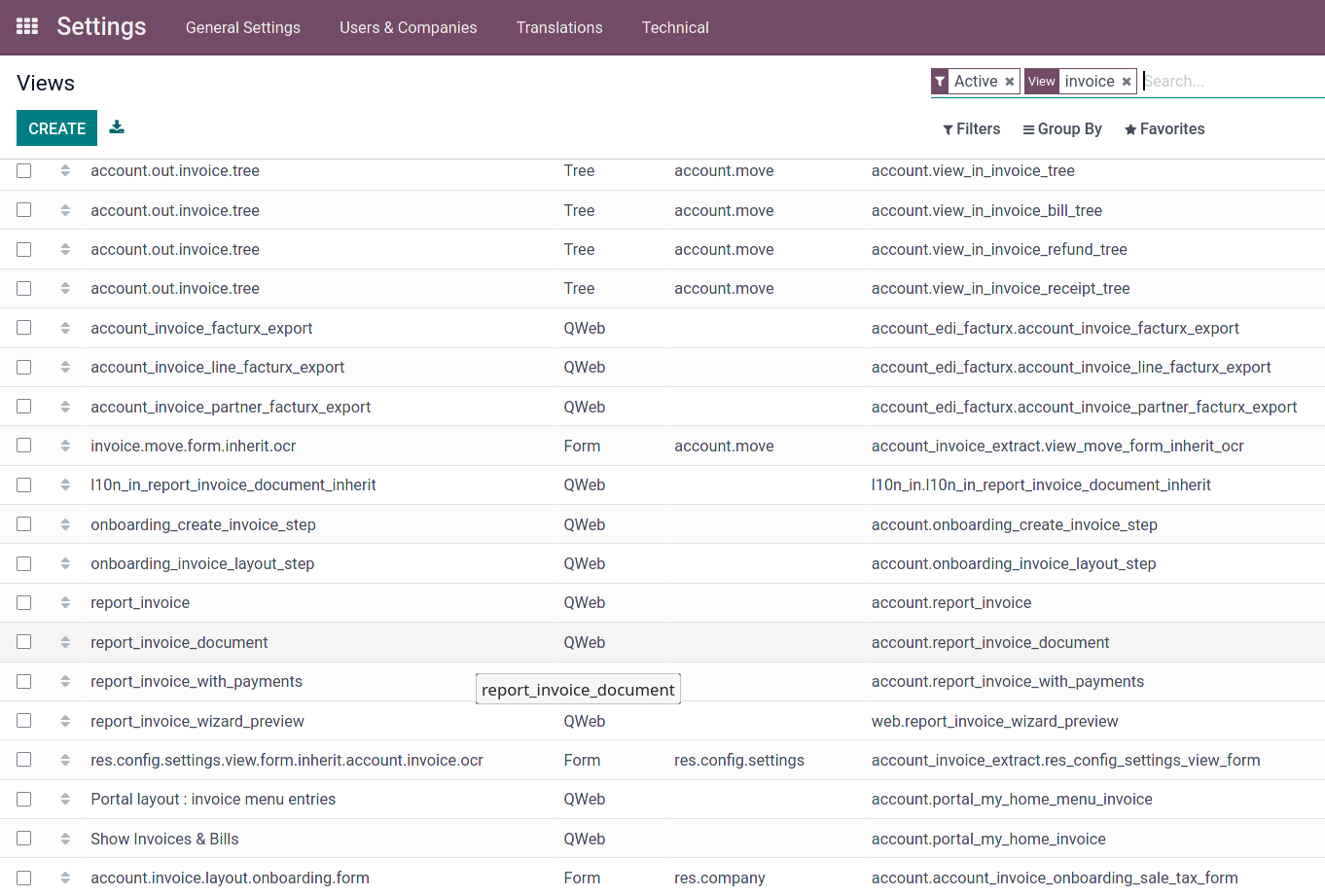
Task: Open the Filters dropdown
Action: pyautogui.click(x=971, y=128)
